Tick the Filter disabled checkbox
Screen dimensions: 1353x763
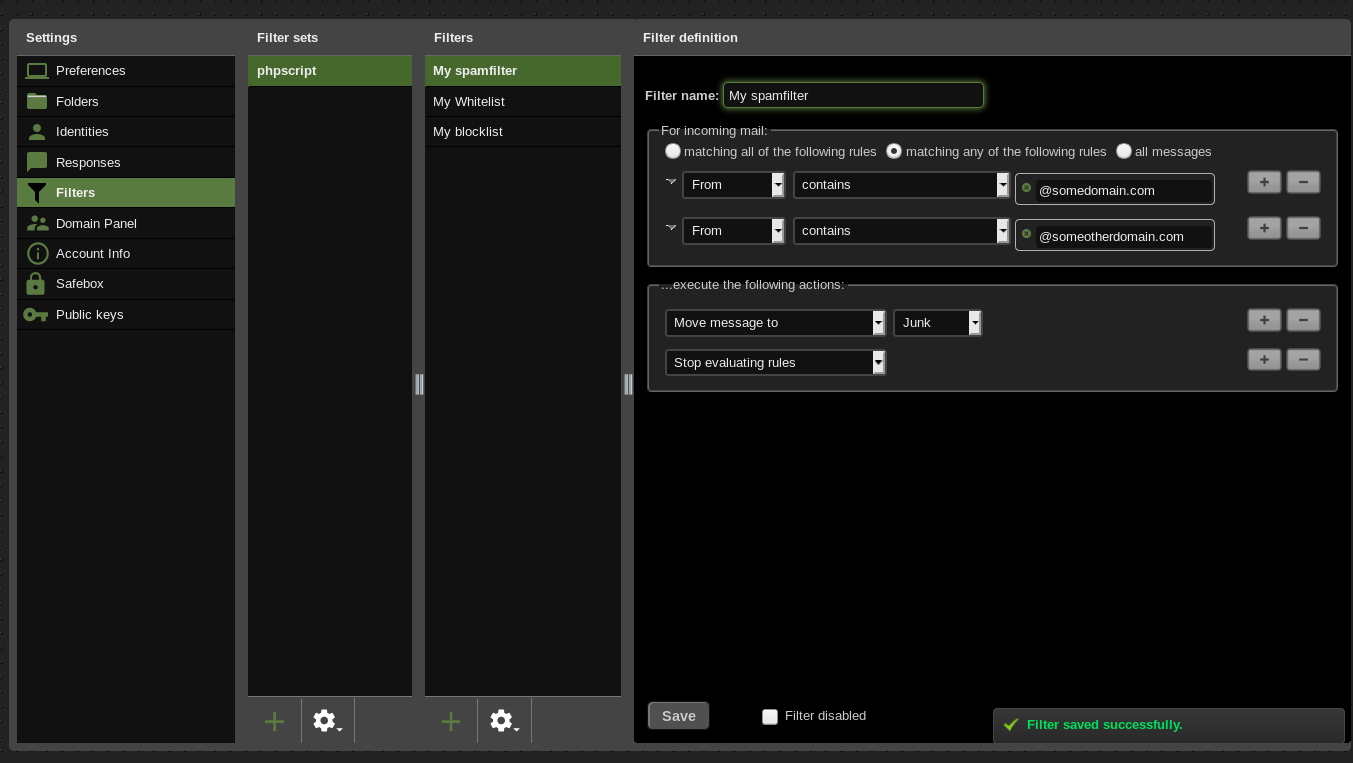(770, 716)
